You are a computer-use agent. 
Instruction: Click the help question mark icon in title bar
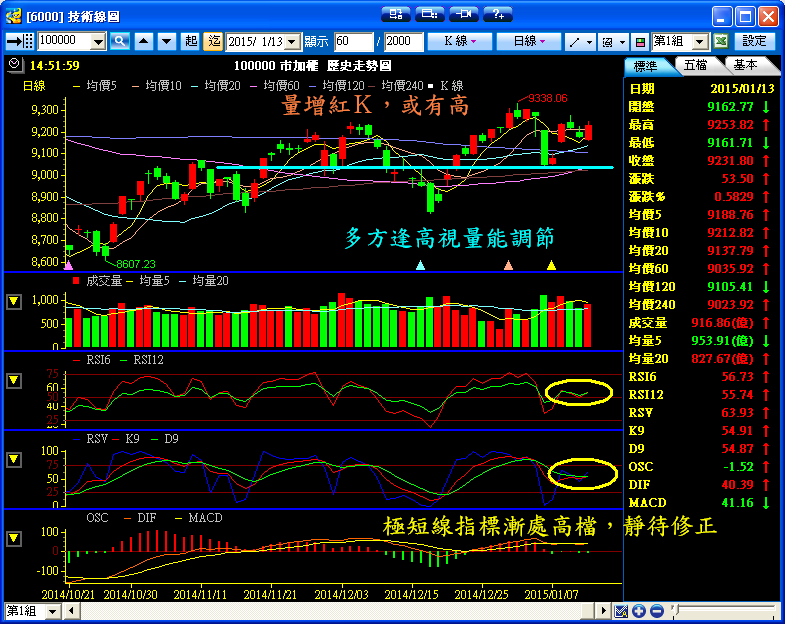(497, 14)
